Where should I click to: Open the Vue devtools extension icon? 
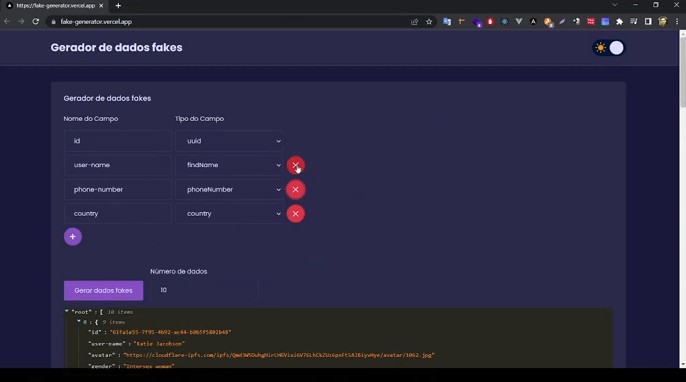[519, 21]
